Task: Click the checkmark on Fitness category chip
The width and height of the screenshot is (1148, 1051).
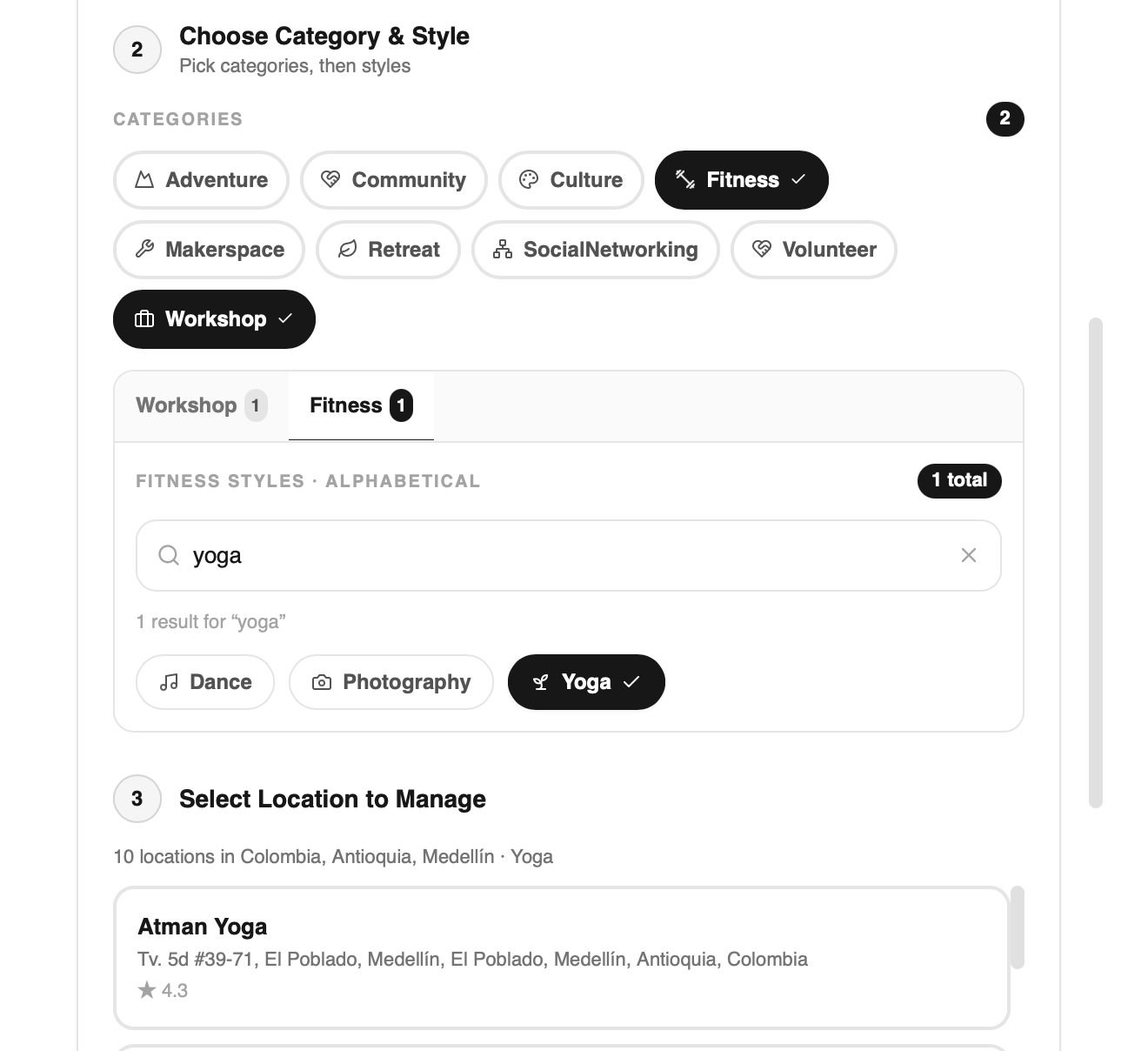Action: 798,179
